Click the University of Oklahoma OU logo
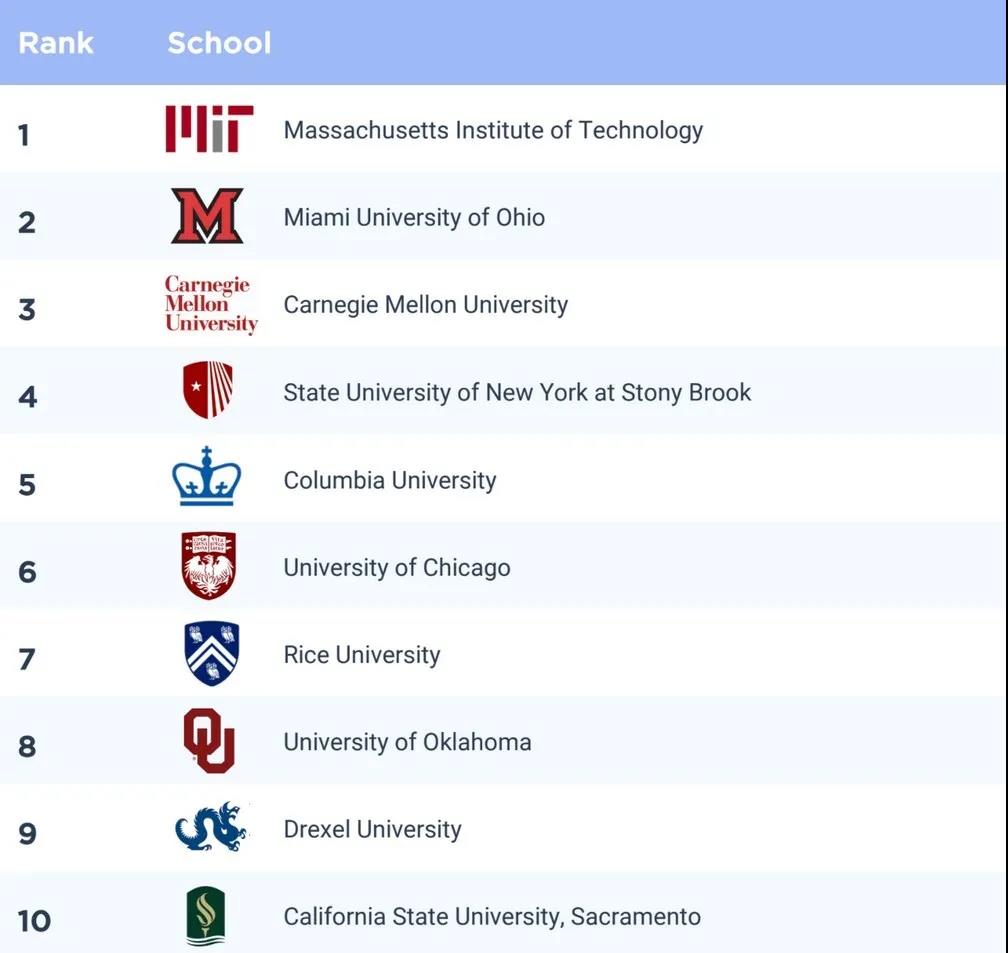 (x=209, y=741)
